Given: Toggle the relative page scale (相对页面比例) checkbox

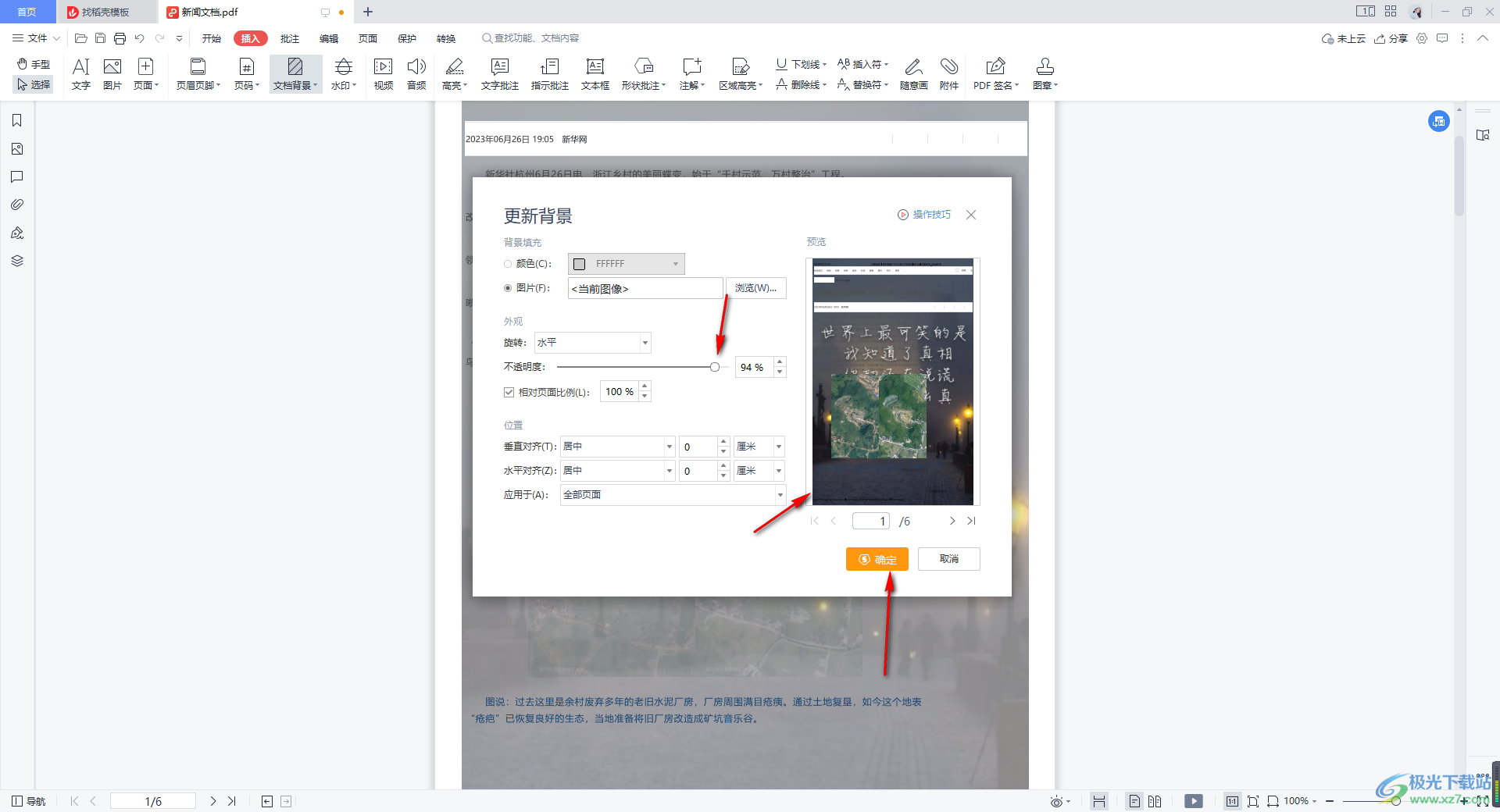Looking at the screenshot, I should pos(509,392).
